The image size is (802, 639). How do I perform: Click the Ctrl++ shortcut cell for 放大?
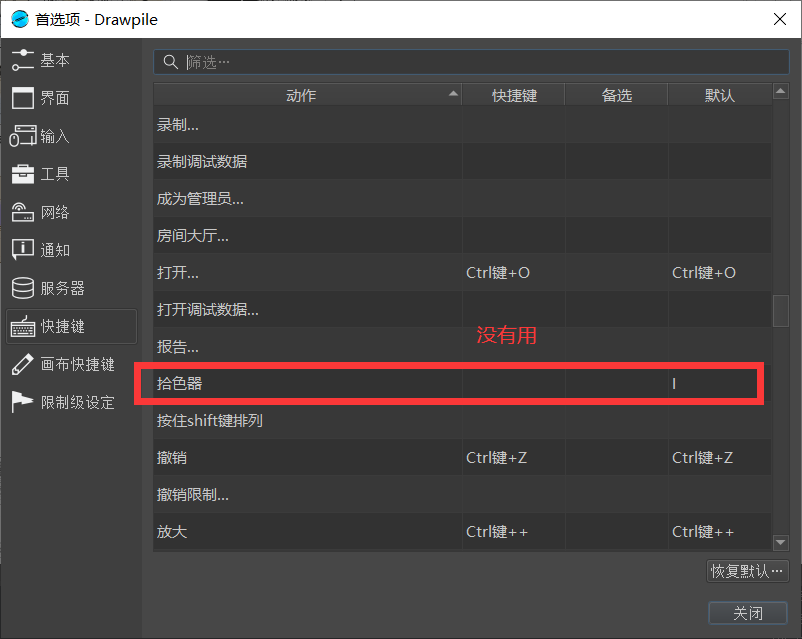[x=514, y=532]
